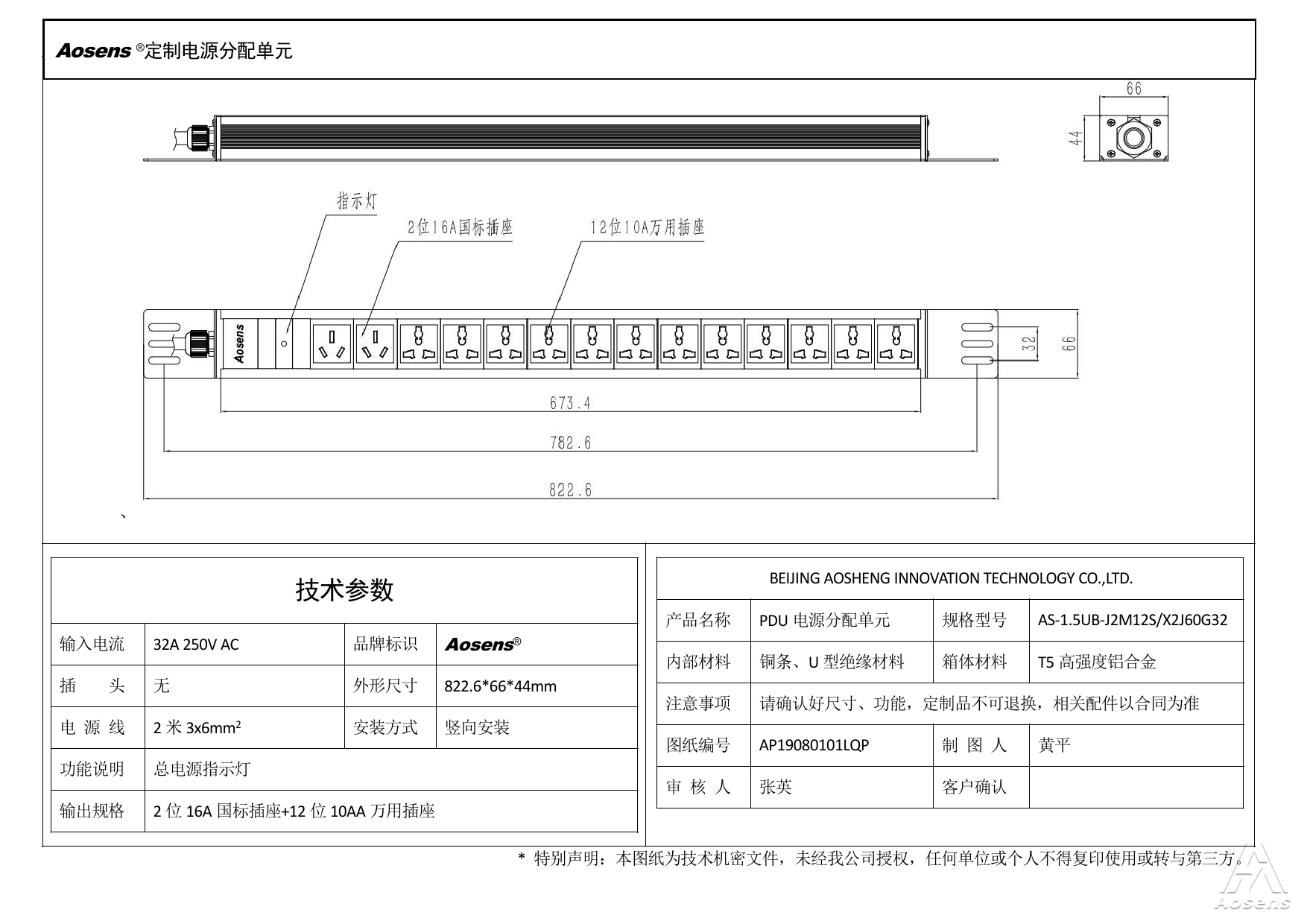The image size is (1307, 924).
Task: Click the 32A 250V AC input current value
Action: [196, 645]
